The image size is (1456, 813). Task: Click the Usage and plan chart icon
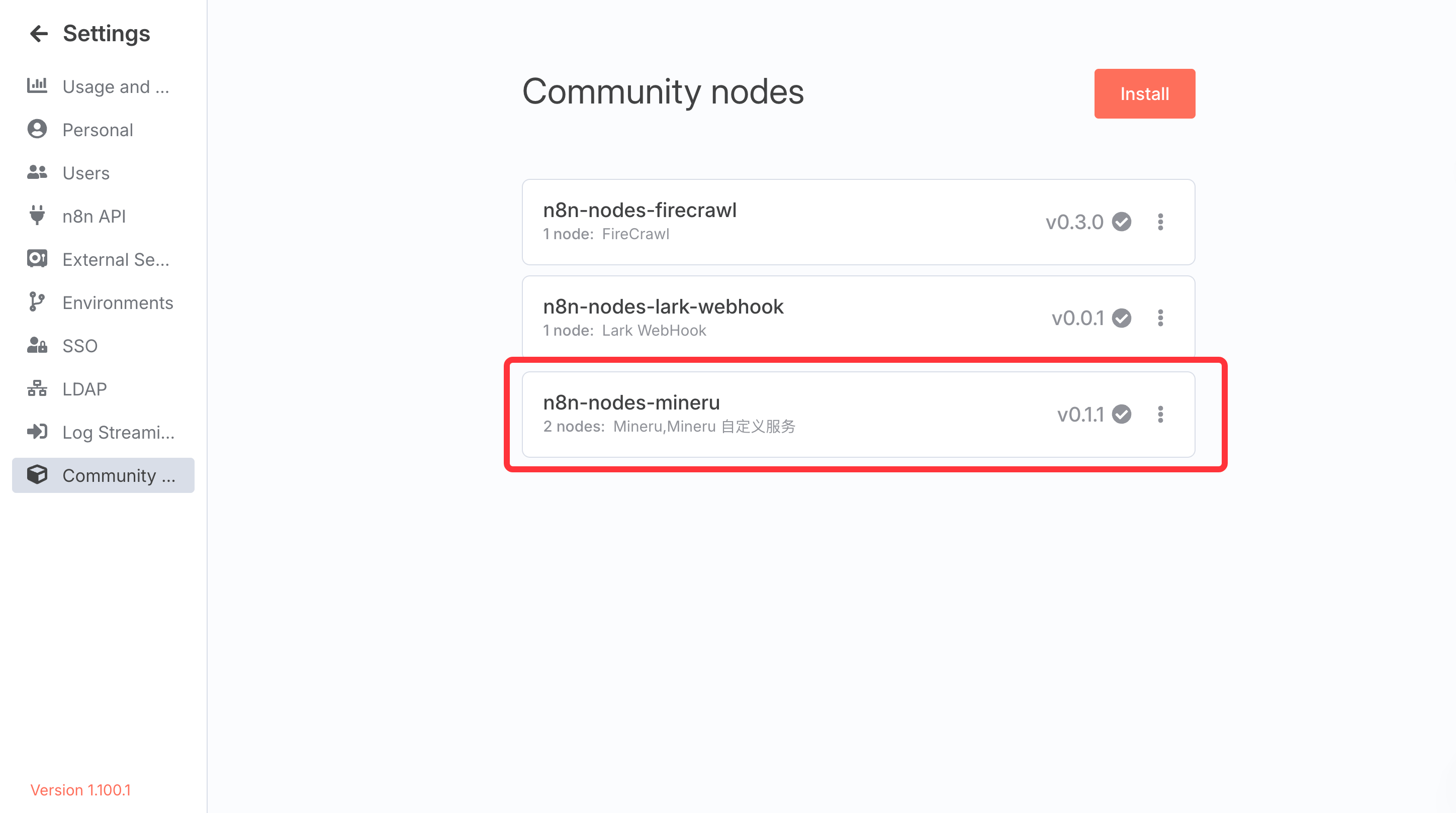pyautogui.click(x=37, y=86)
